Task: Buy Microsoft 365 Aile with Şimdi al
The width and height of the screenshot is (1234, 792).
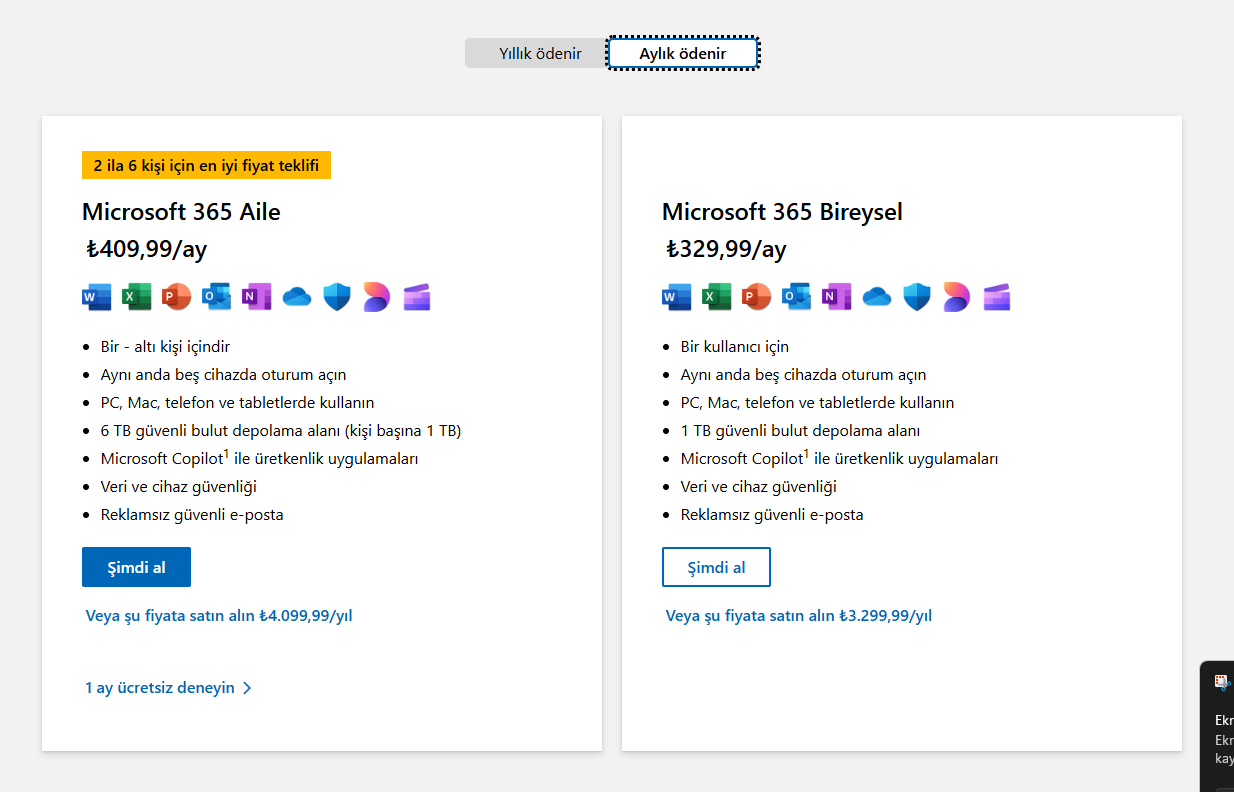Action: (x=136, y=567)
